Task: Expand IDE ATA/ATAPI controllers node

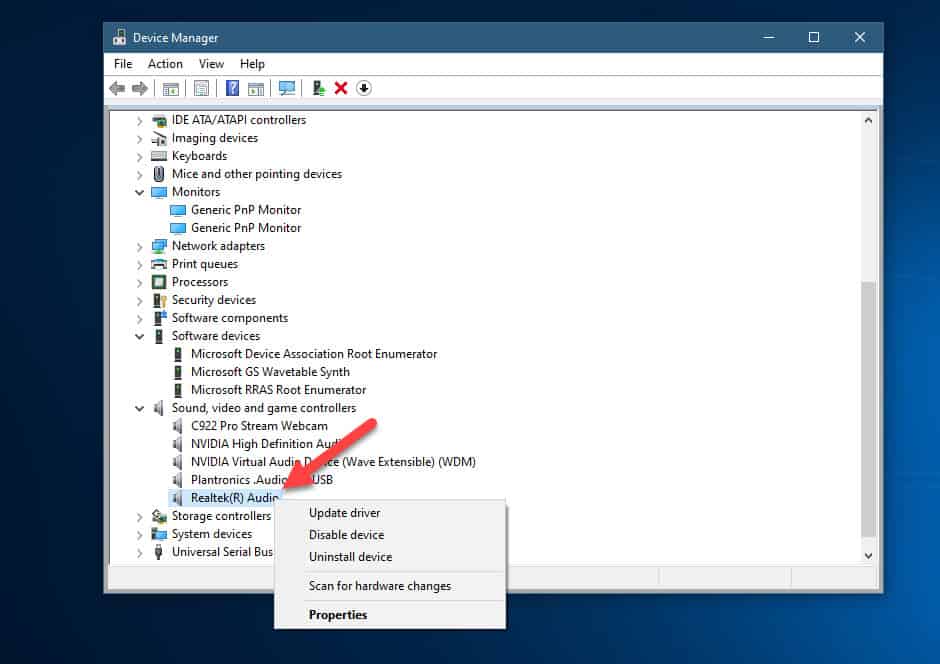Action: [139, 121]
